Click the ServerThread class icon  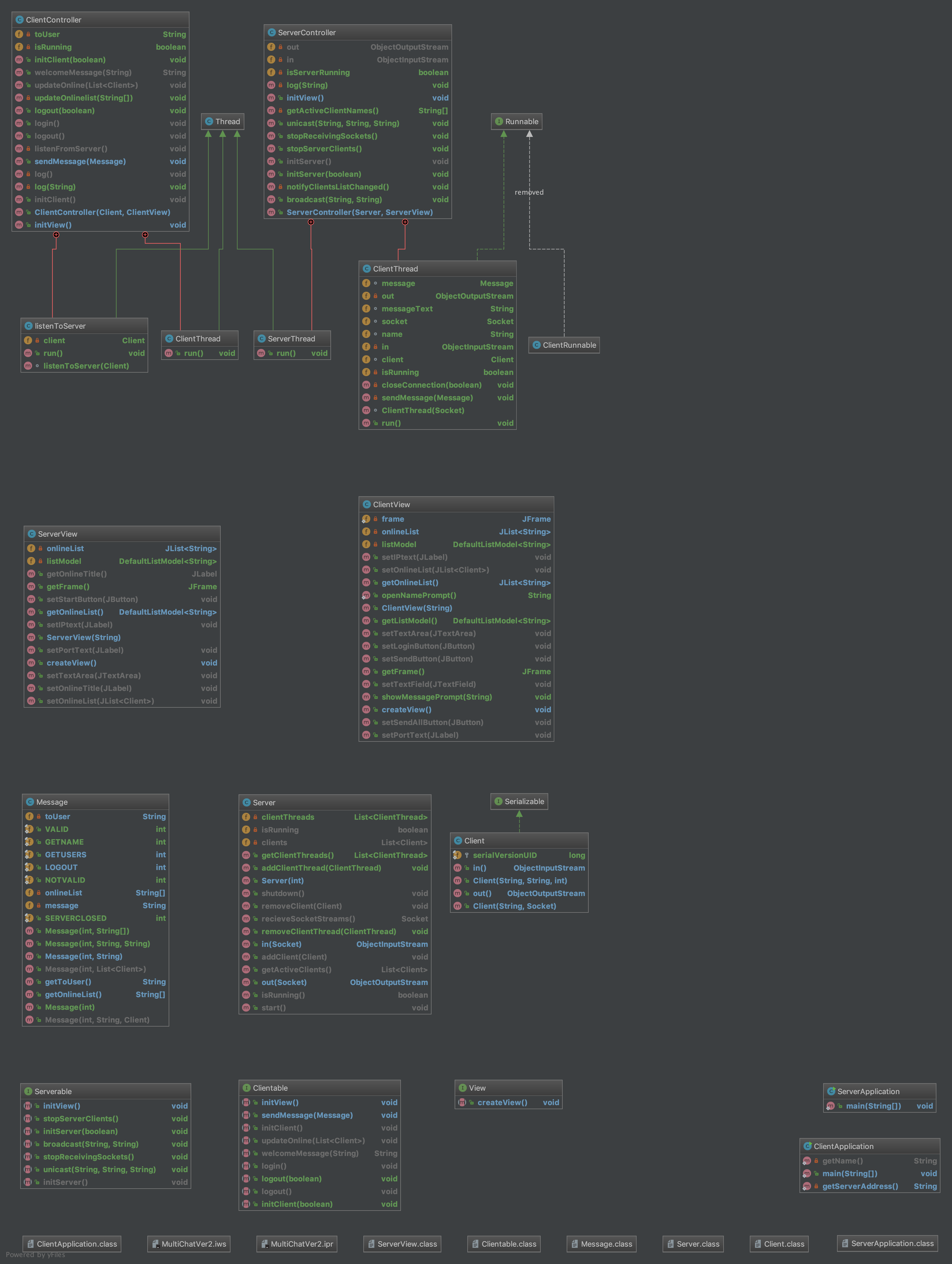[262, 339]
